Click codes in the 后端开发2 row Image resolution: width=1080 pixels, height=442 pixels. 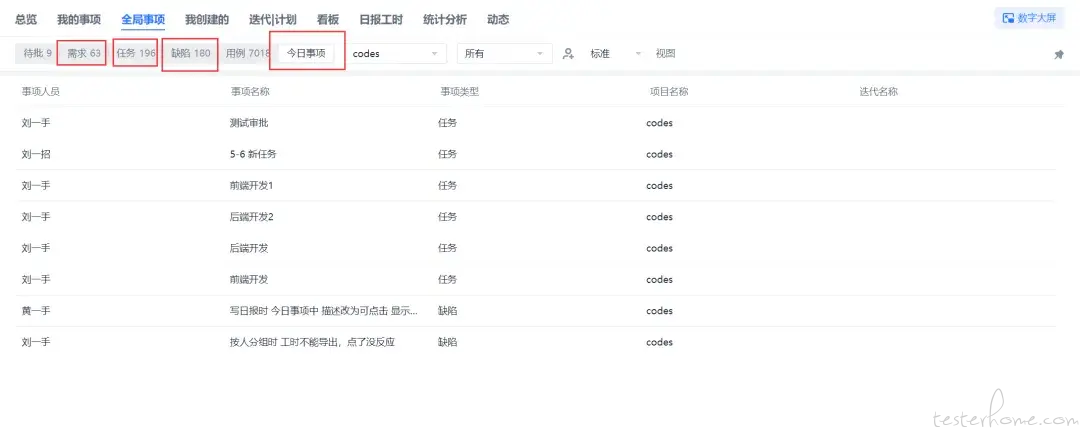[x=659, y=217]
